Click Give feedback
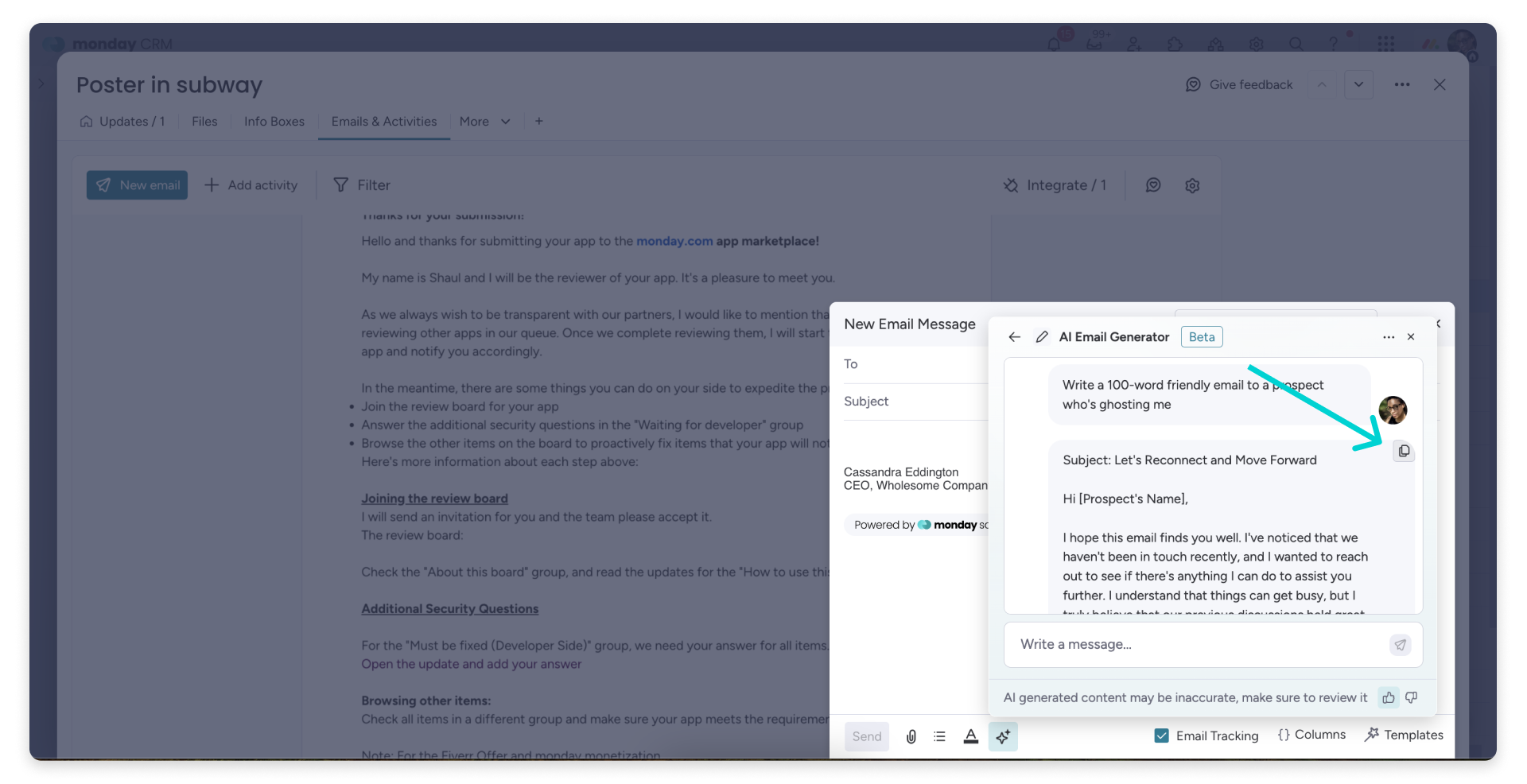This screenshot has height=784, width=1527. pyautogui.click(x=1239, y=85)
